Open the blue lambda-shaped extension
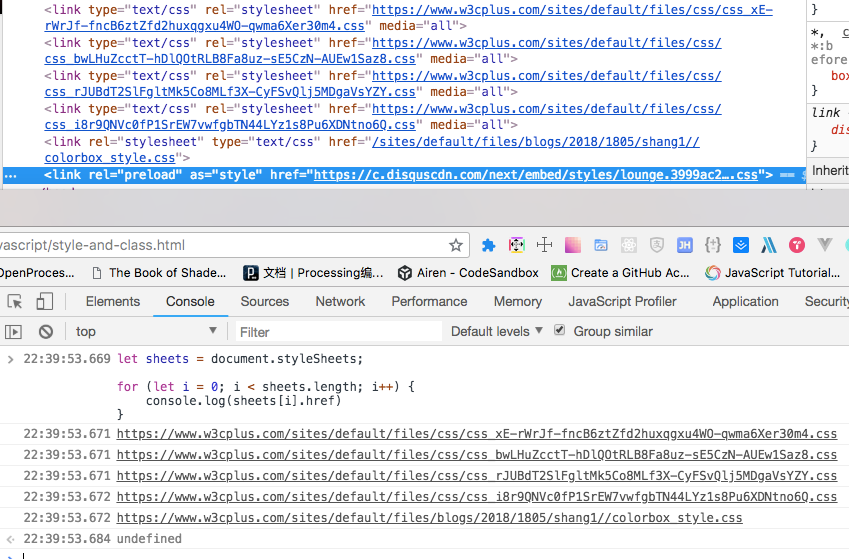 pos(769,245)
